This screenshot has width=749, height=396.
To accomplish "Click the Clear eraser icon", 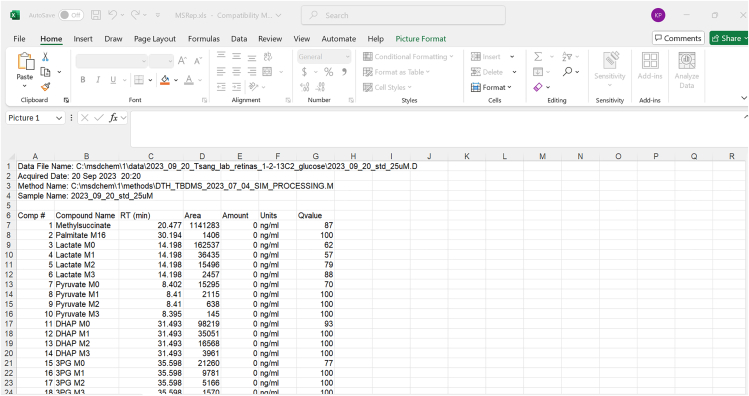I will tap(538, 87).
